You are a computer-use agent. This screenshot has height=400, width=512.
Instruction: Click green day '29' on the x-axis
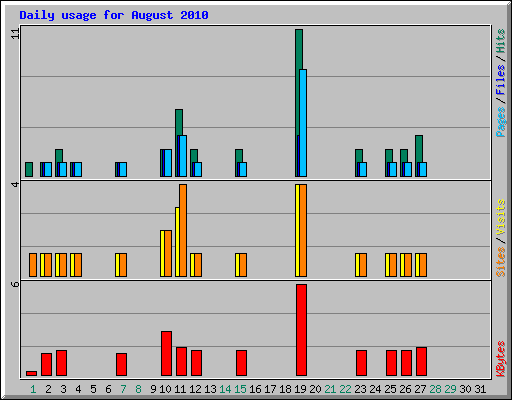tap(450, 389)
